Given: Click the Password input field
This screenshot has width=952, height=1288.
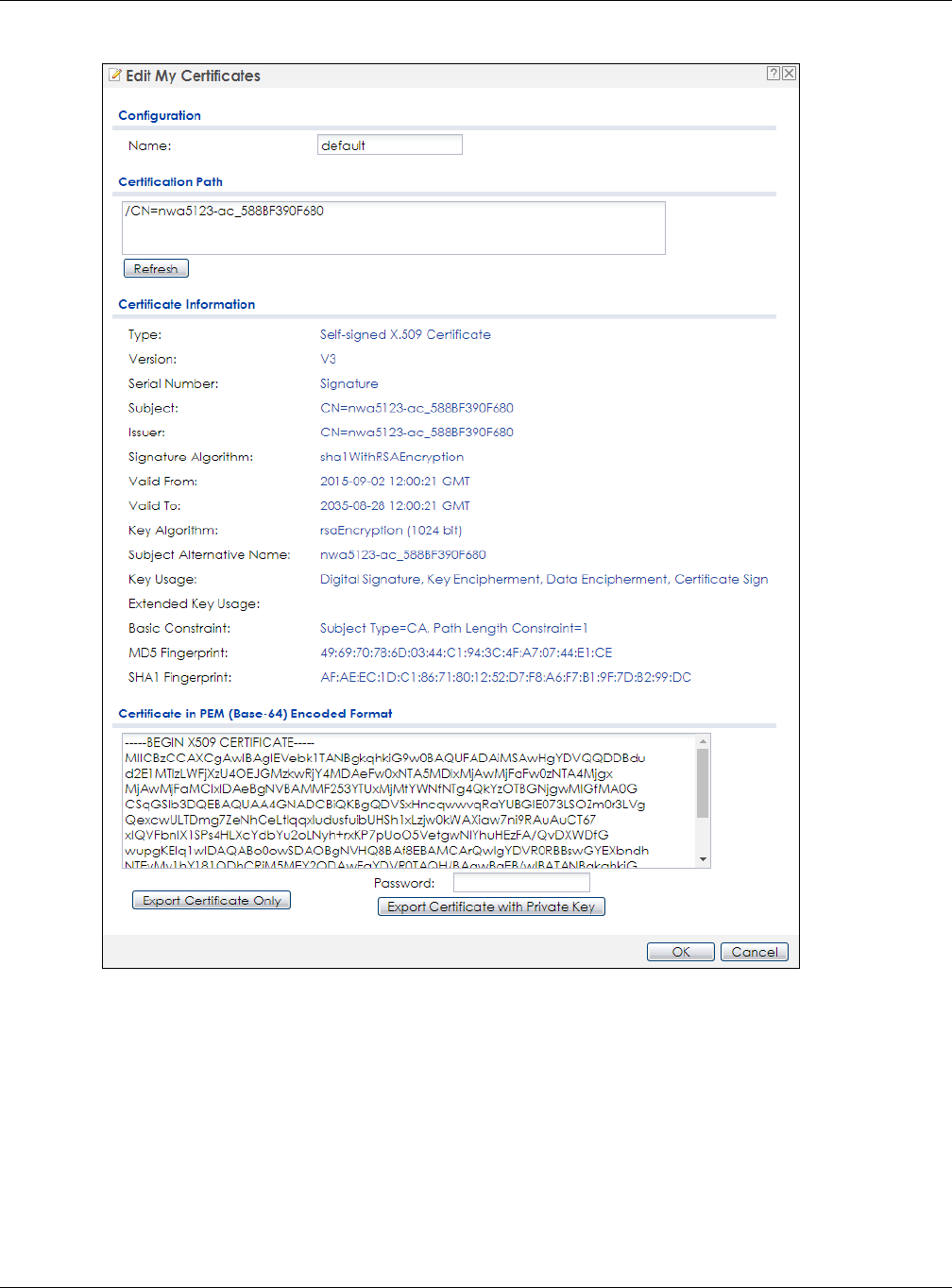Looking at the screenshot, I should (x=521, y=882).
